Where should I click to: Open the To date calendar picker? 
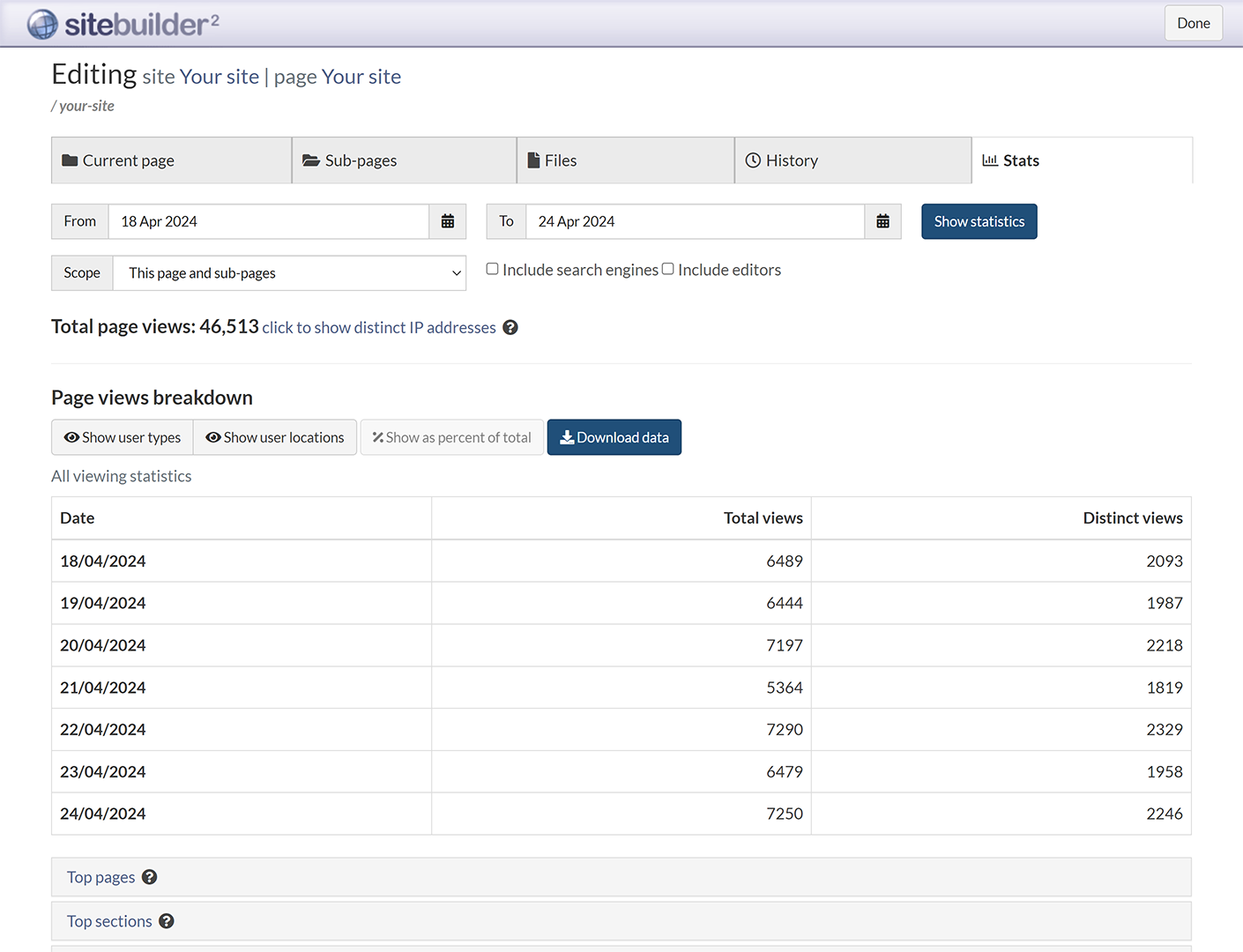tap(882, 221)
